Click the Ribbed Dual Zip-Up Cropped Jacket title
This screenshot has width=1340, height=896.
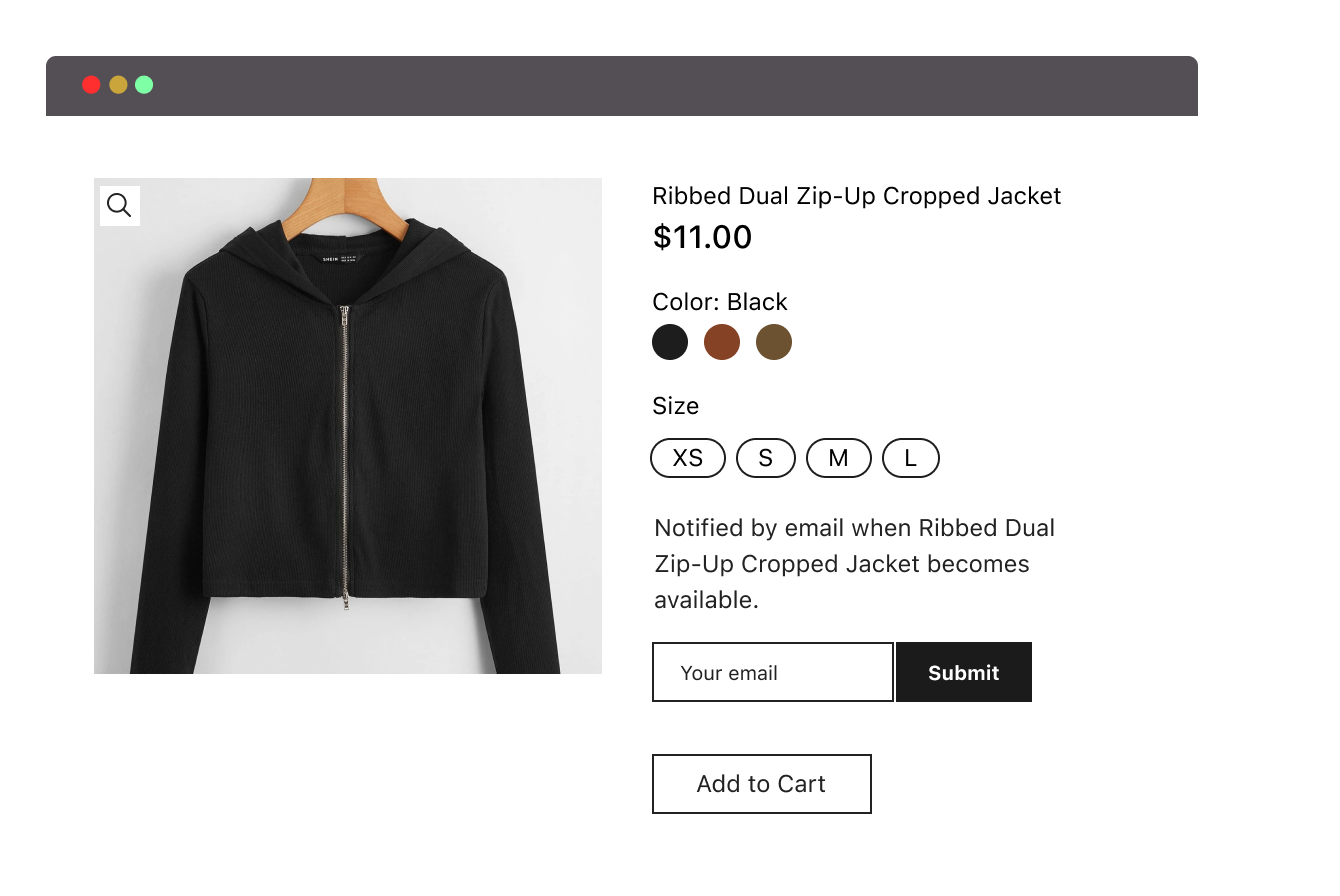[x=857, y=196]
